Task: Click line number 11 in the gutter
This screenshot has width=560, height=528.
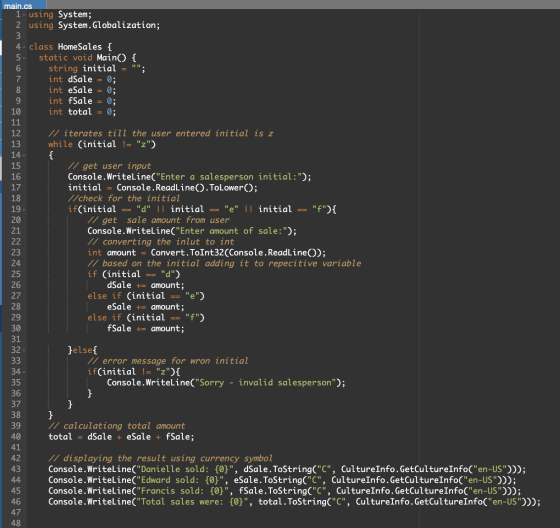Action: point(16,123)
